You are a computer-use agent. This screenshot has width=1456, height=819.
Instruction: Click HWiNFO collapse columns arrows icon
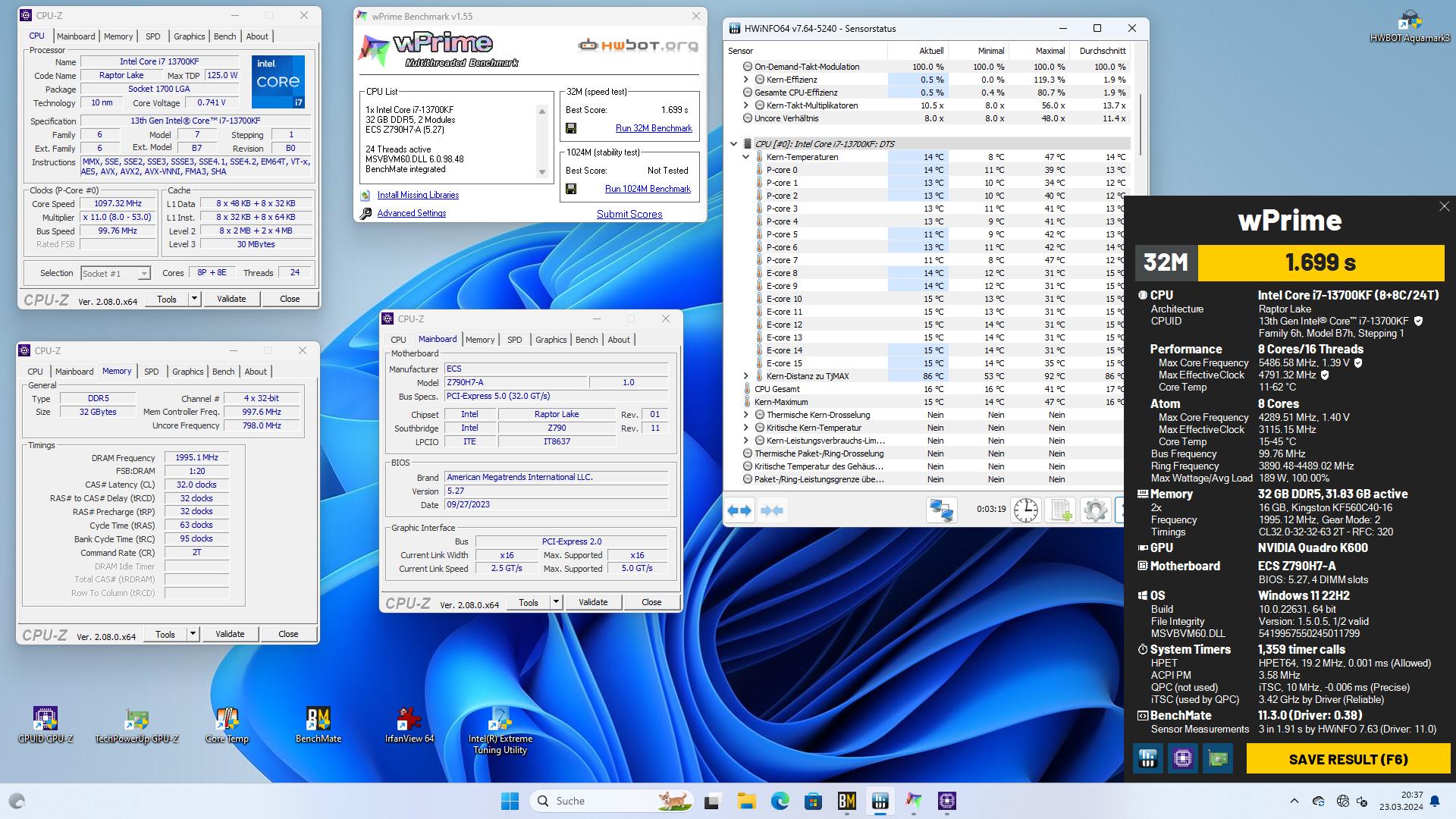(771, 510)
